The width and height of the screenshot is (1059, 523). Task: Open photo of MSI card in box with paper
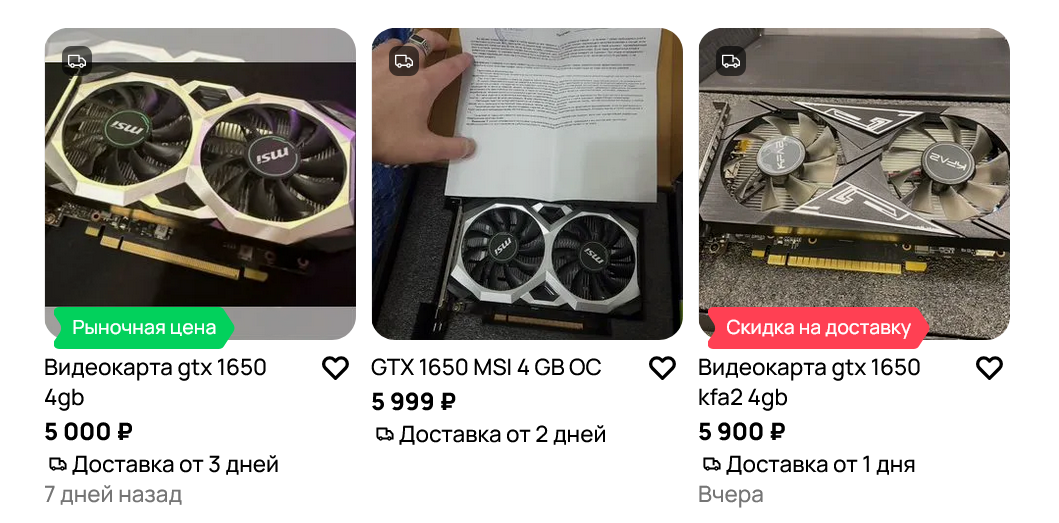click(x=527, y=184)
